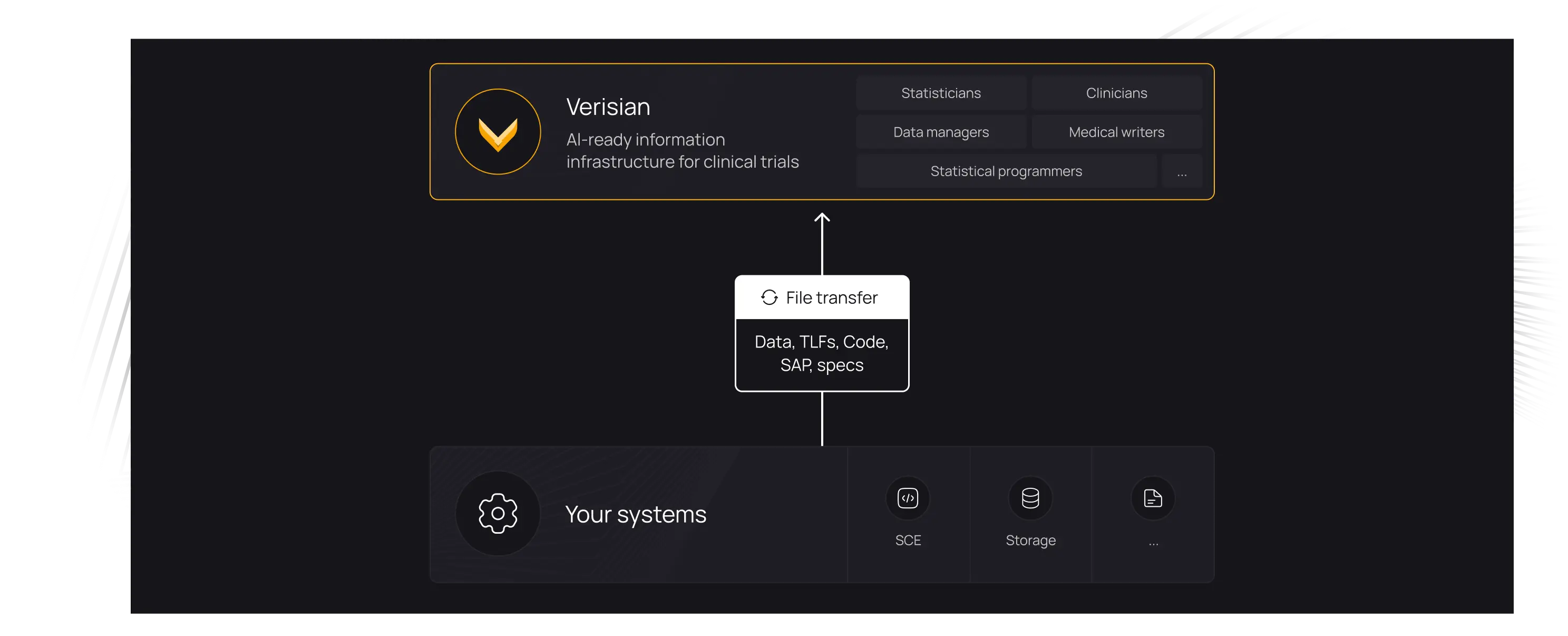Select the Clinicians tile
The width and height of the screenshot is (1568, 636).
(x=1116, y=93)
